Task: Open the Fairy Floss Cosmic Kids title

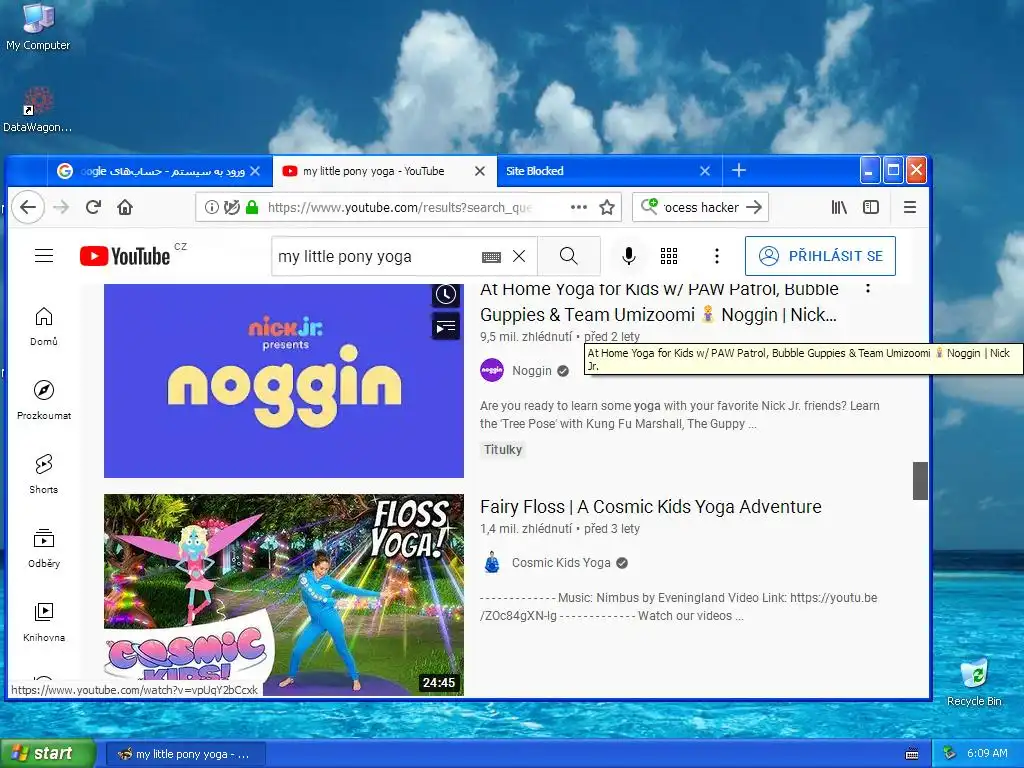Action: pyautogui.click(x=650, y=507)
